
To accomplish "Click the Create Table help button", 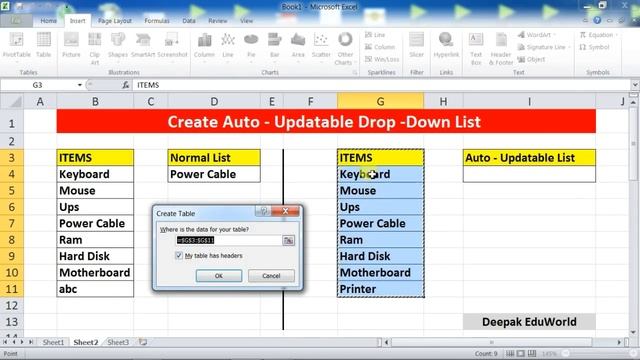I will [x=264, y=211].
